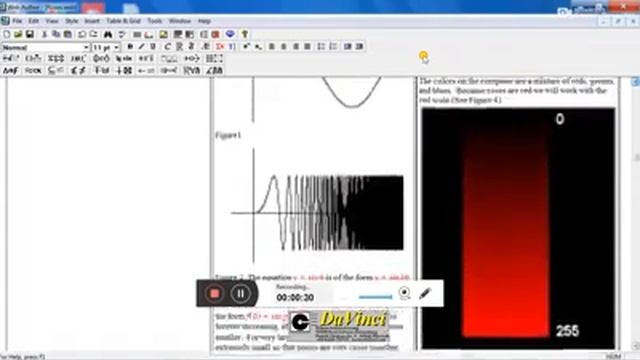Redo the action via toolbar icon
Screen dimensions: 640x360
[94, 34]
